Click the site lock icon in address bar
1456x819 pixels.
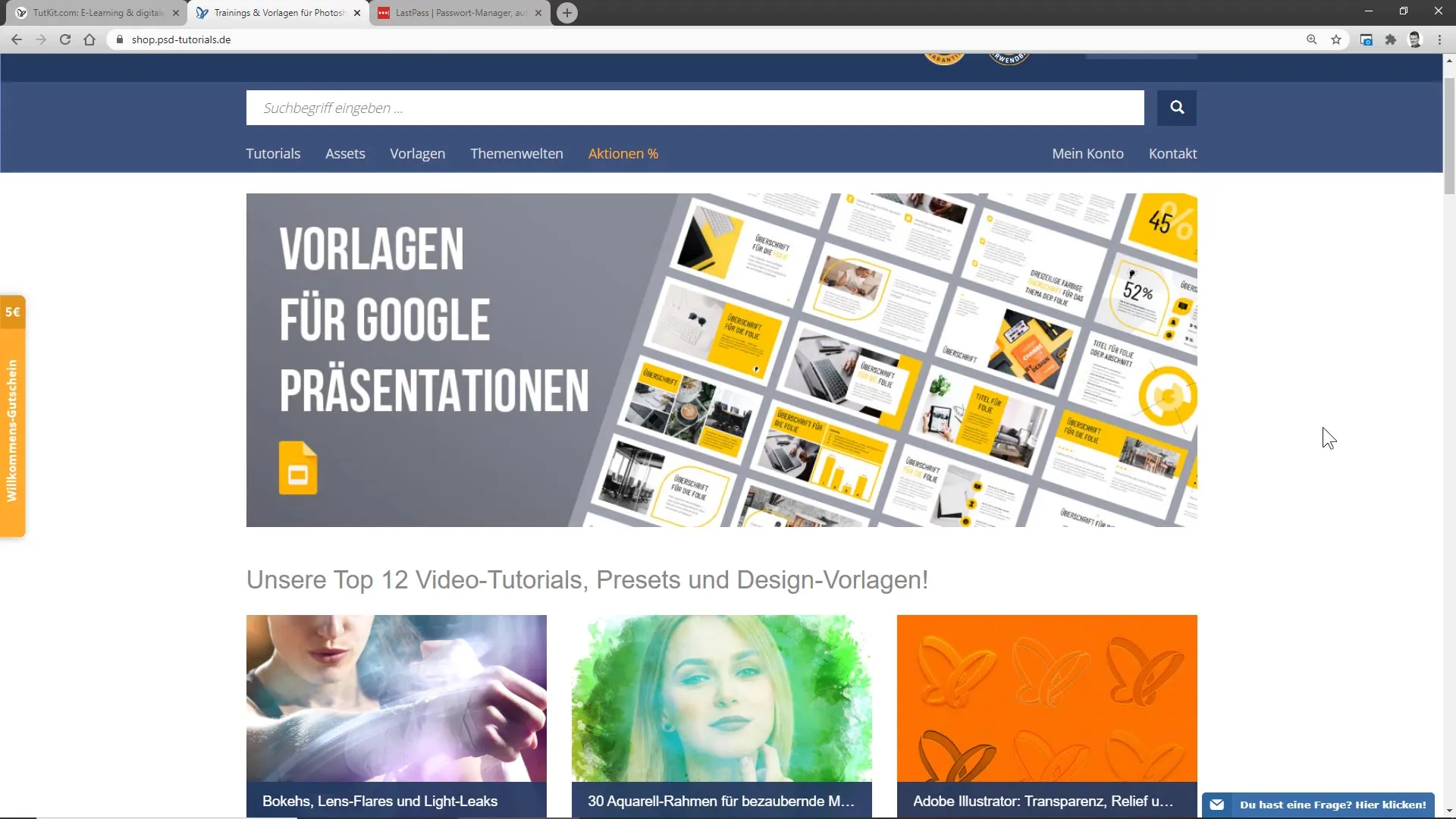(120, 39)
